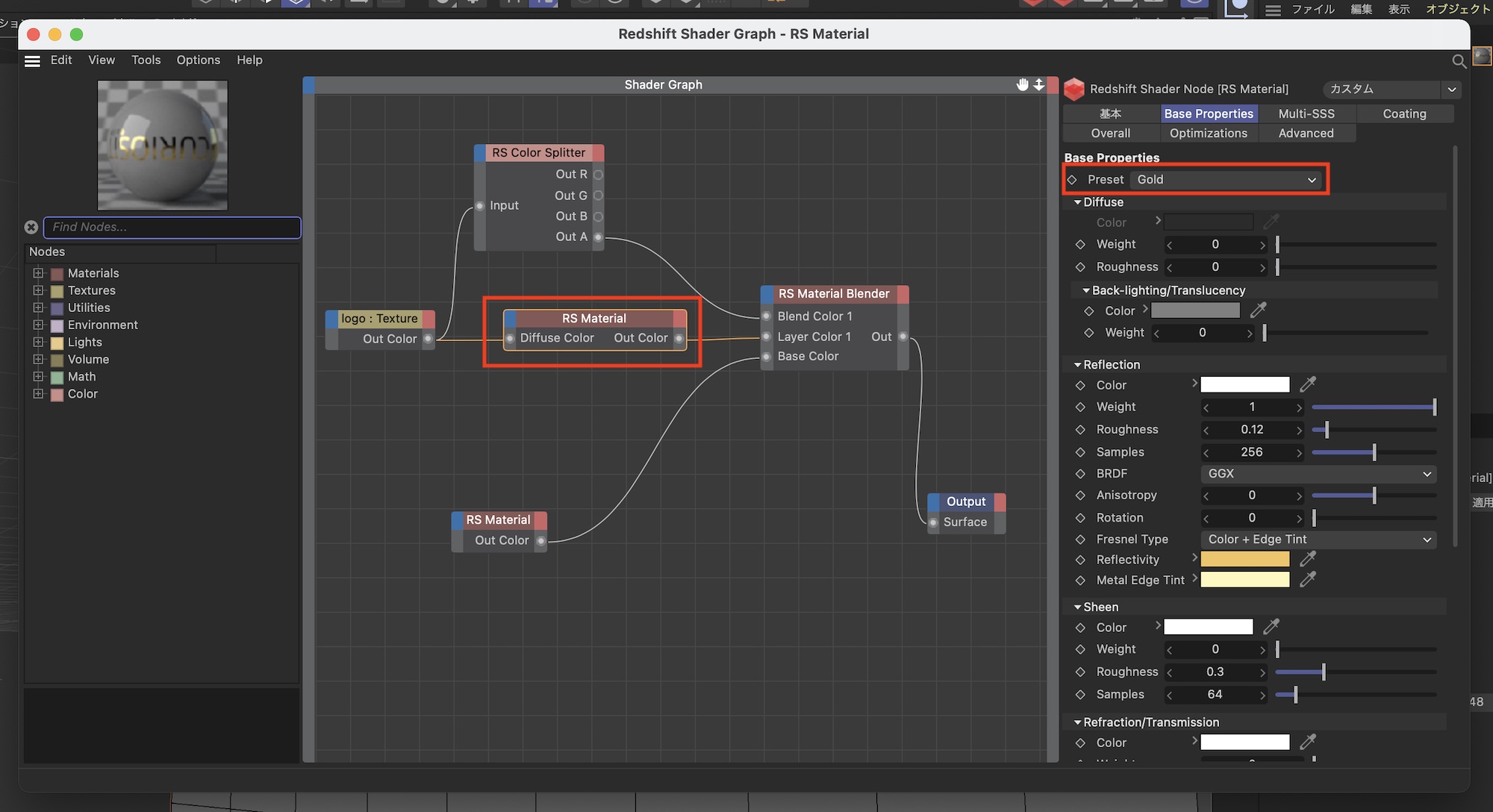Toggle the keyframe diamond next to Preset
This screenshot has height=812, width=1493.
point(1072,180)
